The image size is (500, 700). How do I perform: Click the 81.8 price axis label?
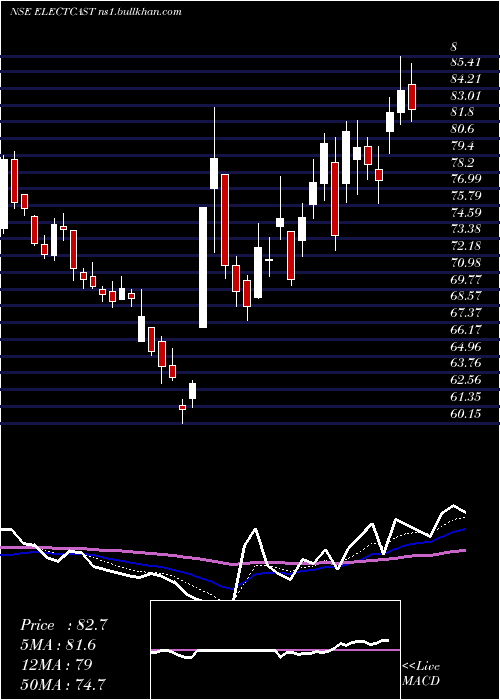click(463, 112)
